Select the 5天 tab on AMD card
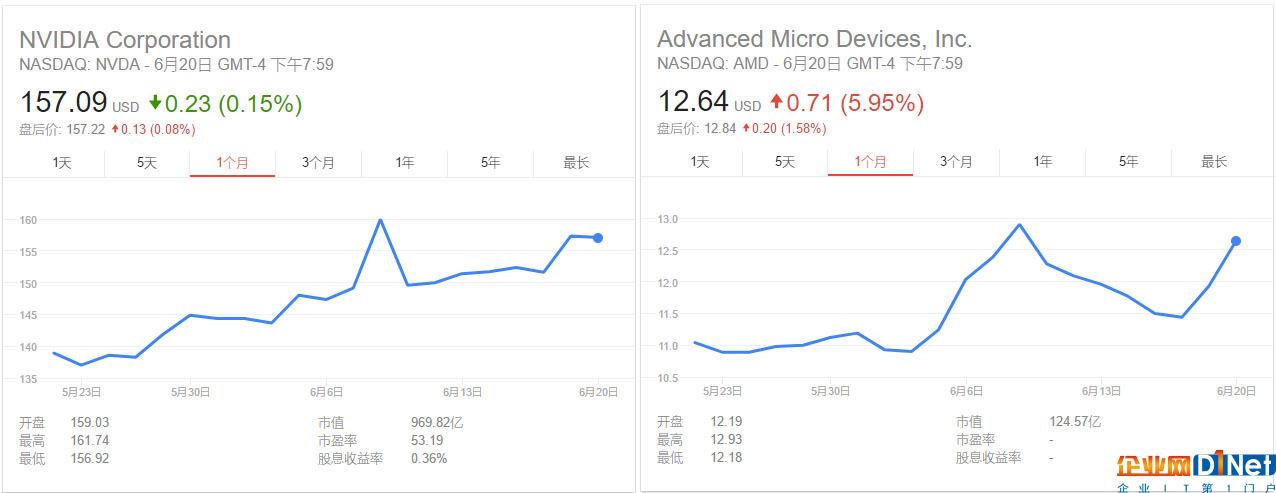 pyautogui.click(x=785, y=162)
